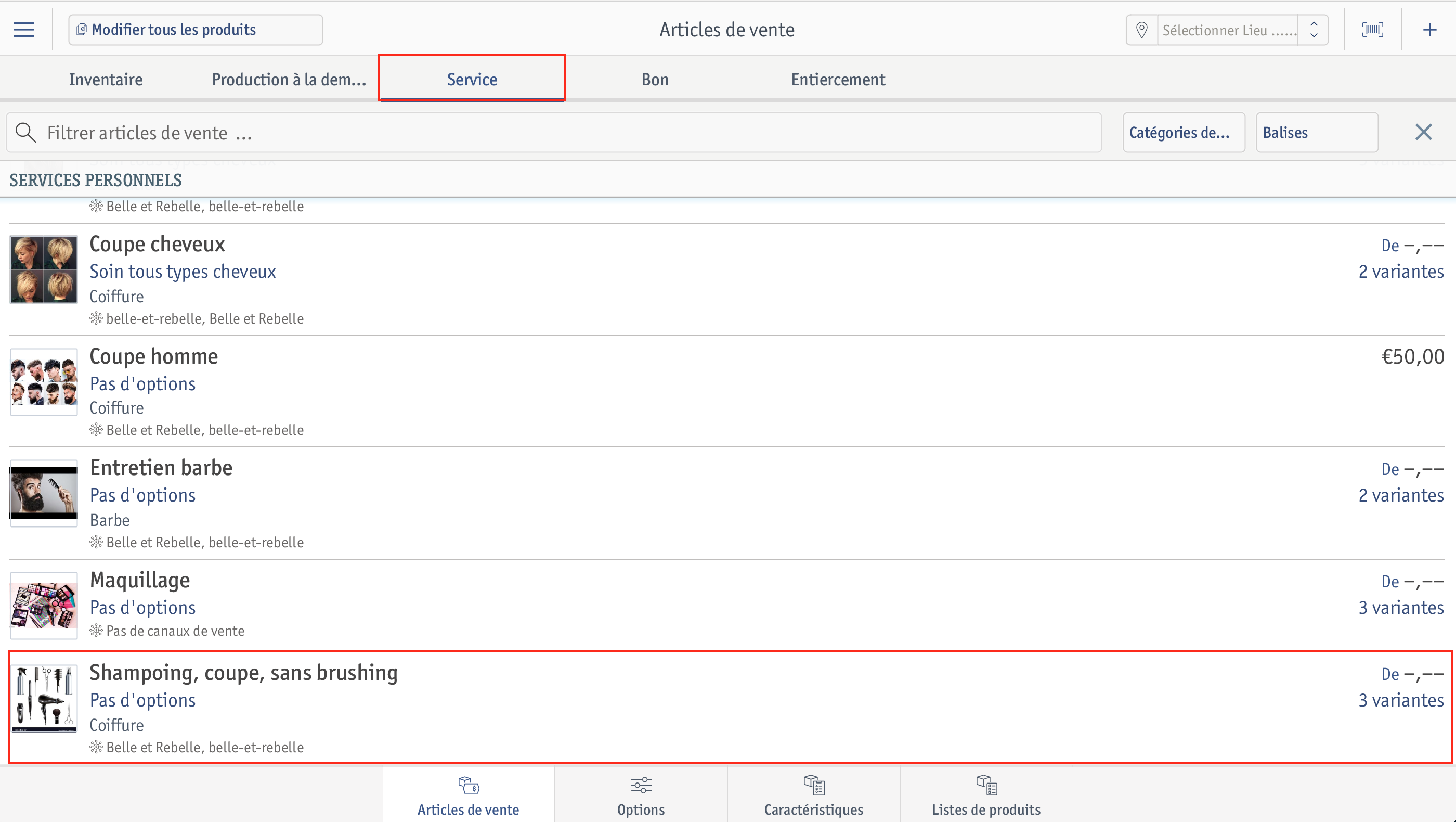This screenshot has width=1456, height=822.
Task: Click Pas d'options under Entretien barbe
Action: [142, 495]
